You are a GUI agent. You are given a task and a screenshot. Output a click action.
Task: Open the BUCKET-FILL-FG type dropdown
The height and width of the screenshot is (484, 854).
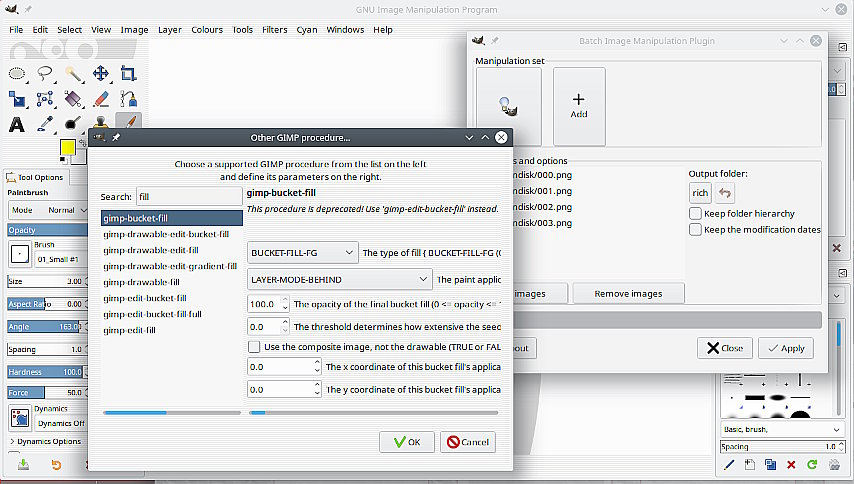302,253
